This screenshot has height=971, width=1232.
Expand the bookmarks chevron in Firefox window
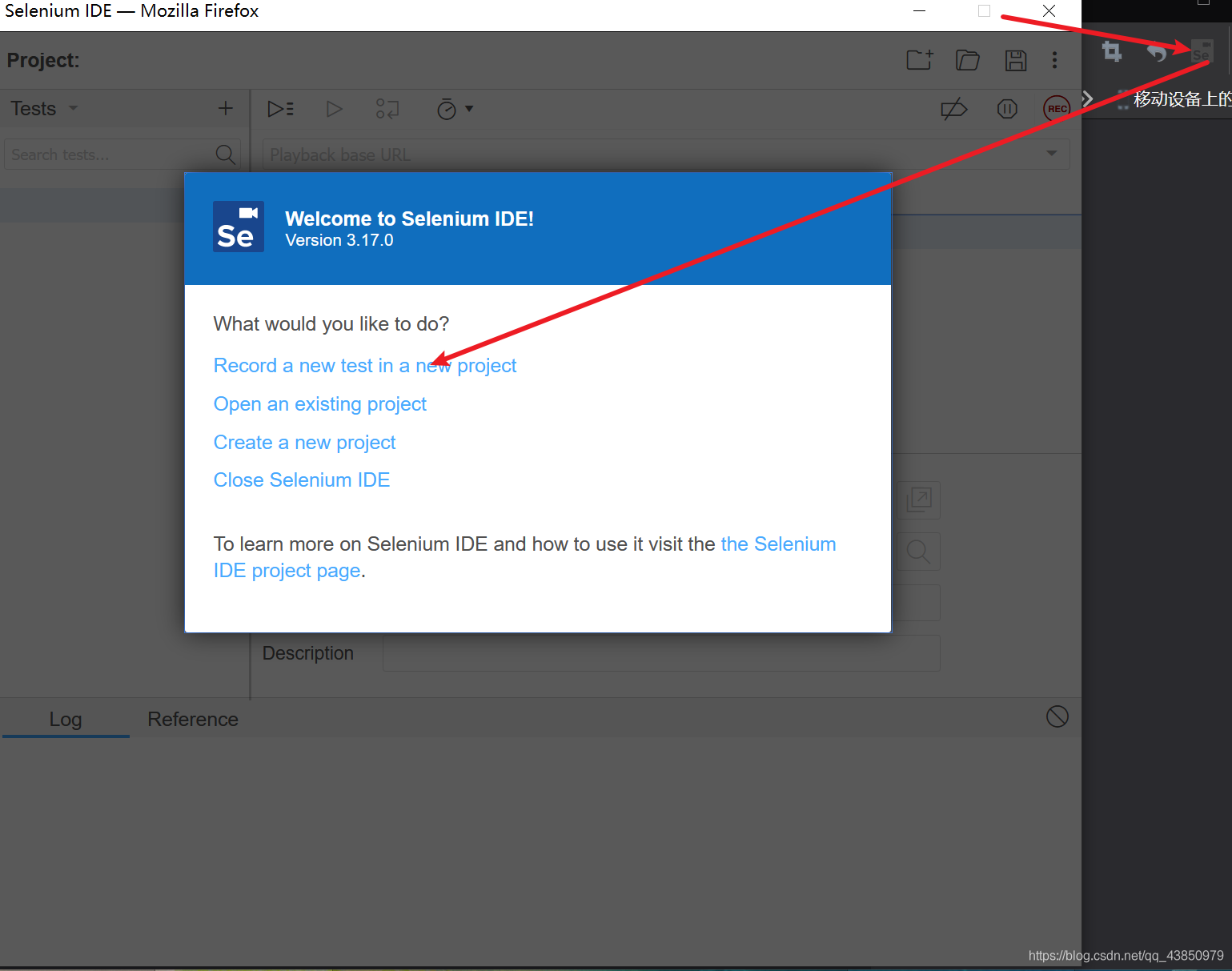click(x=1087, y=99)
